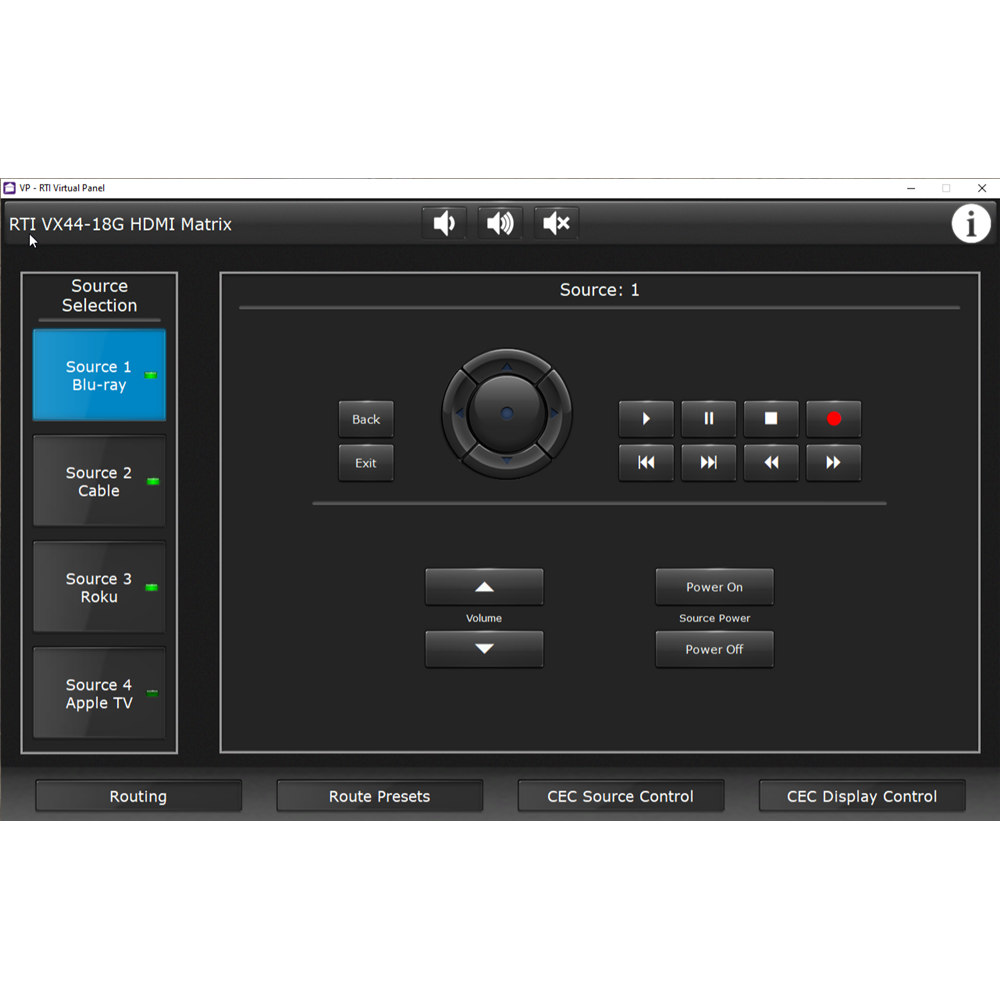Select Source 4 Apple TV
The image size is (1000, 1000).
(x=99, y=693)
